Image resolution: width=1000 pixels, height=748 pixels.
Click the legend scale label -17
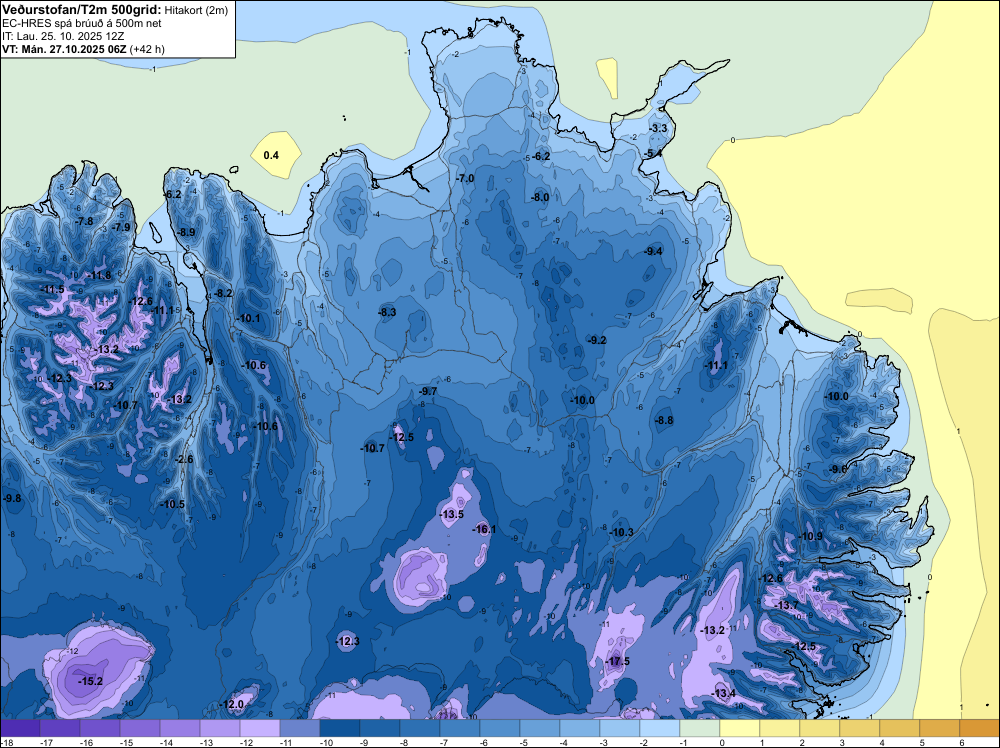47,742
